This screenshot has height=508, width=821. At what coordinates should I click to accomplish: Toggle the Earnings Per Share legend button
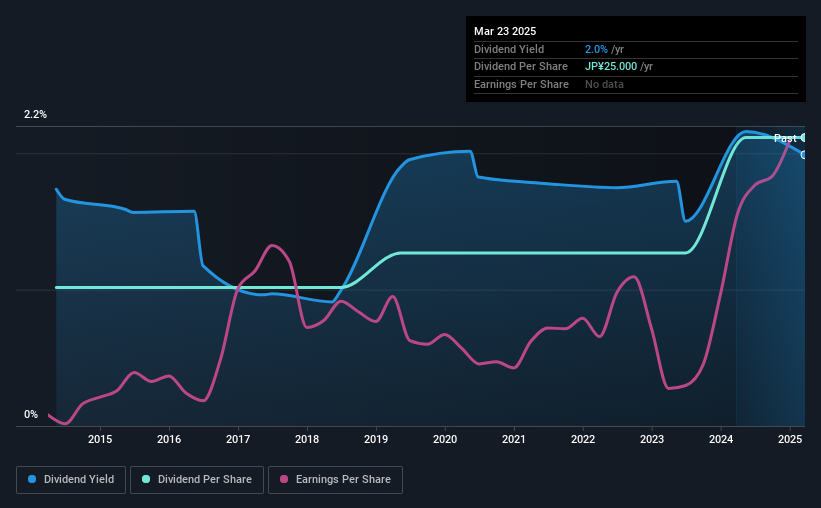335,480
